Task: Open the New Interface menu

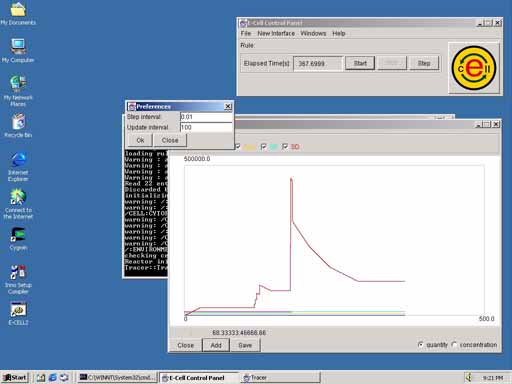Action: coord(276,33)
